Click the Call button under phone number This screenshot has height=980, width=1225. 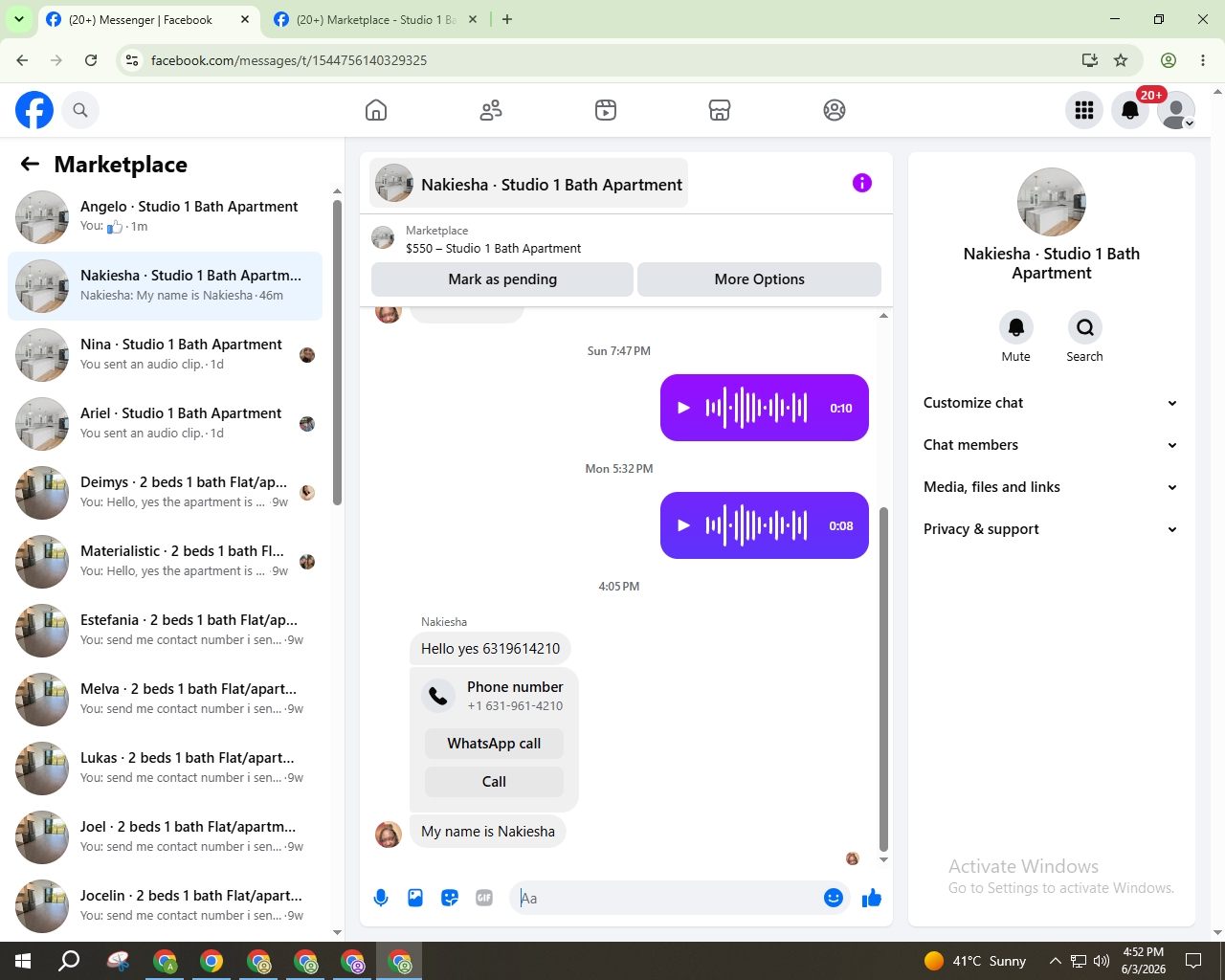[x=494, y=782]
